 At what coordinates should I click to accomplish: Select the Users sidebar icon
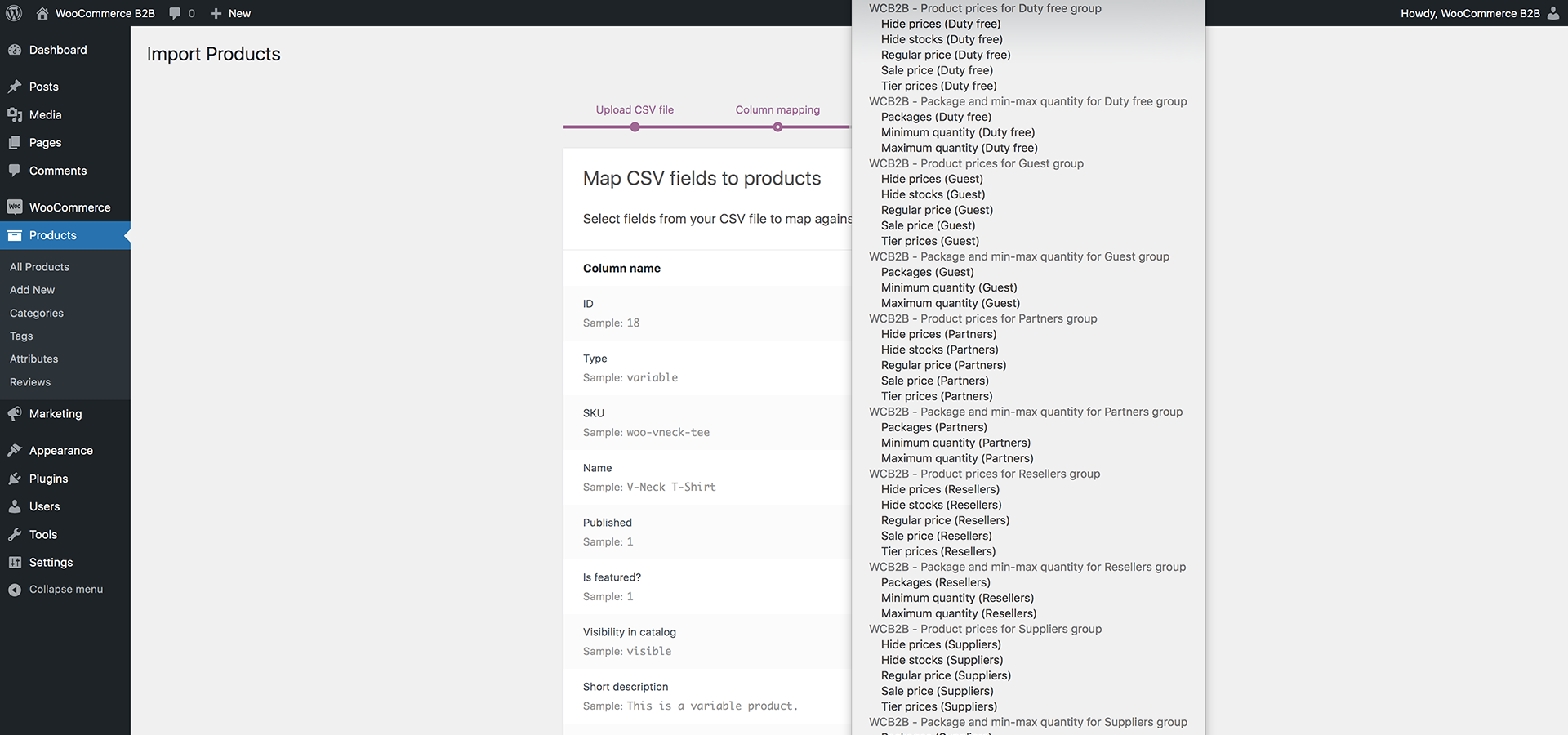click(16, 506)
